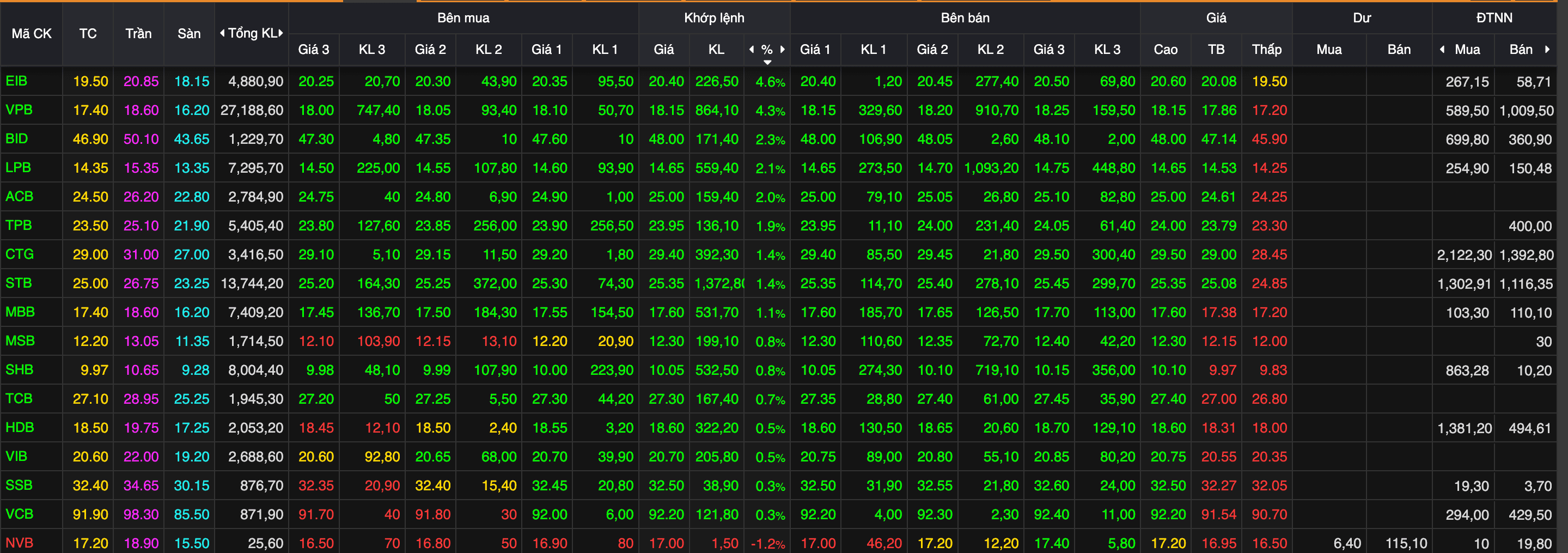This screenshot has height=553, width=1568.
Task: Click ACB high price 25.00
Action: (1168, 197)
